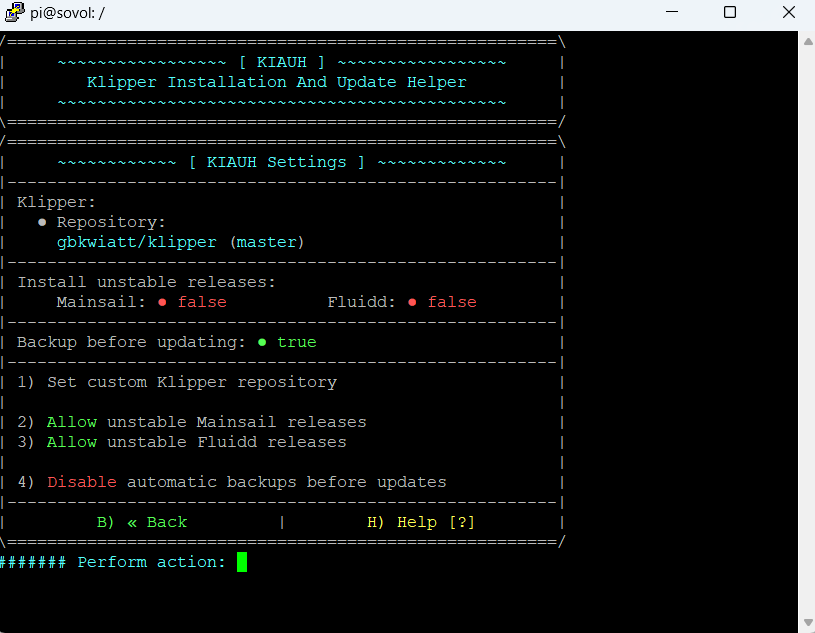Screen dimensions: 815x633
Task: Click 'B) « Back' option
Action: point(142,522)
